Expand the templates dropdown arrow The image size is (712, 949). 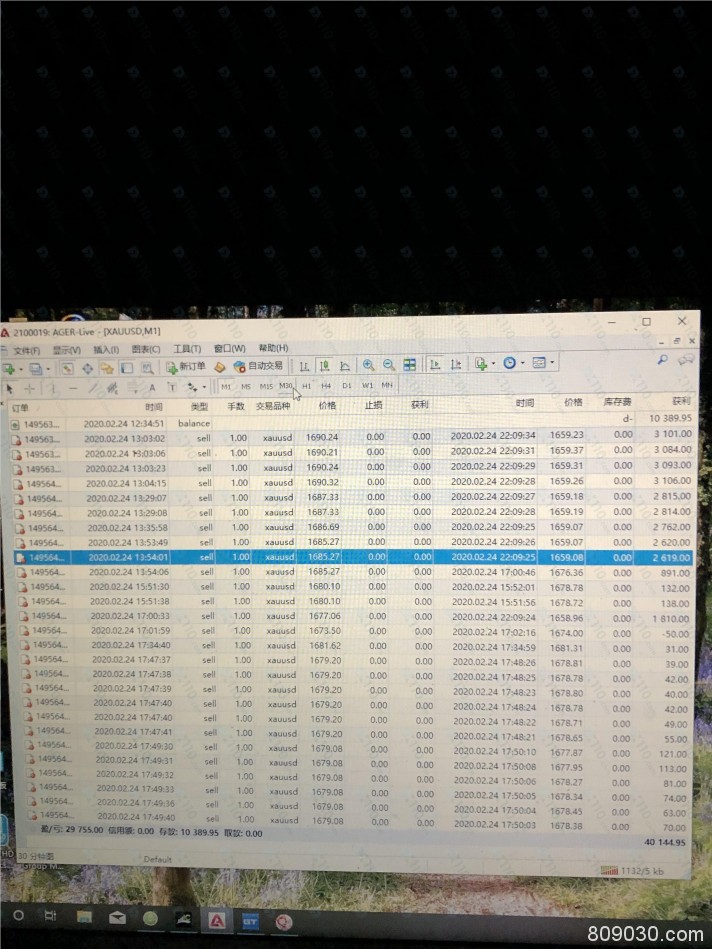tap(552, 363)
